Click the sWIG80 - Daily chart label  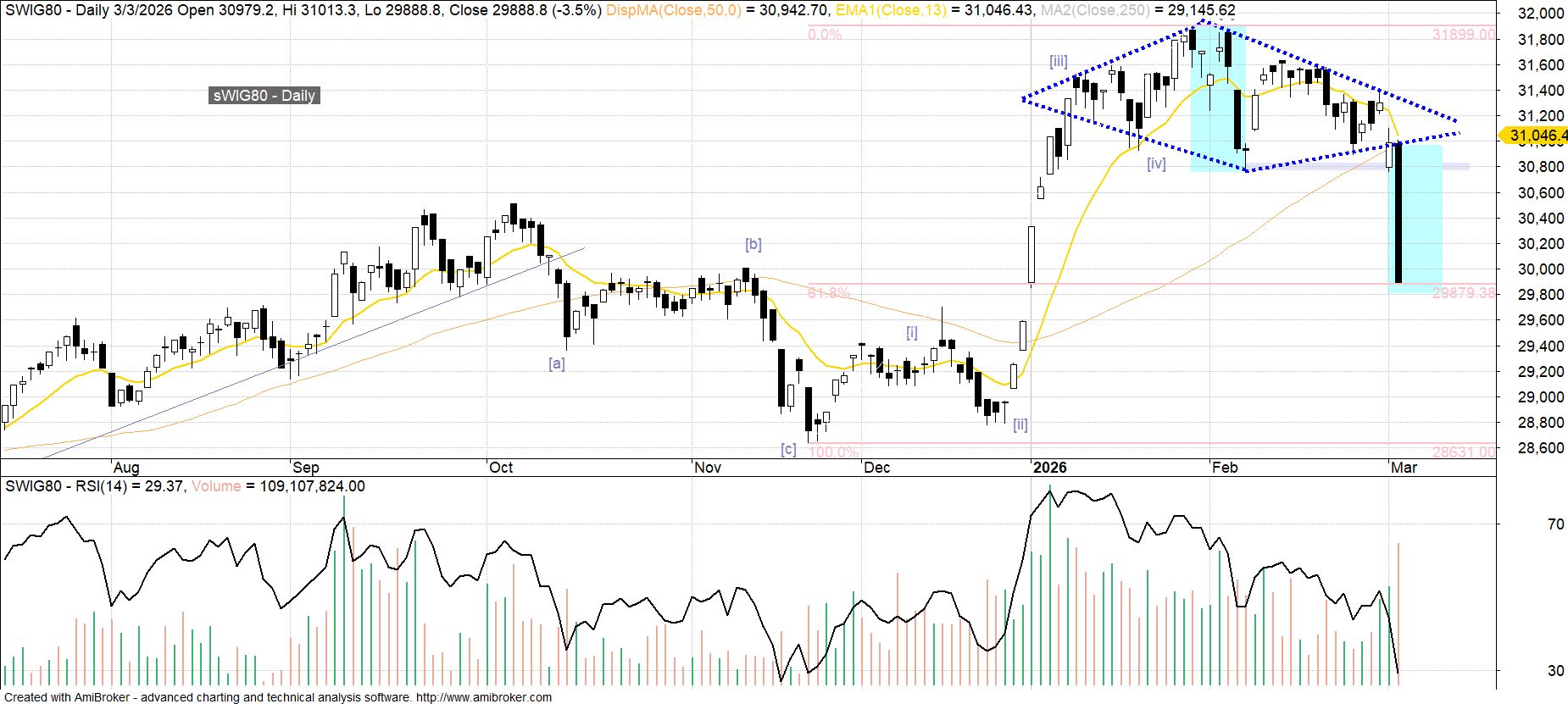[264, 96]
